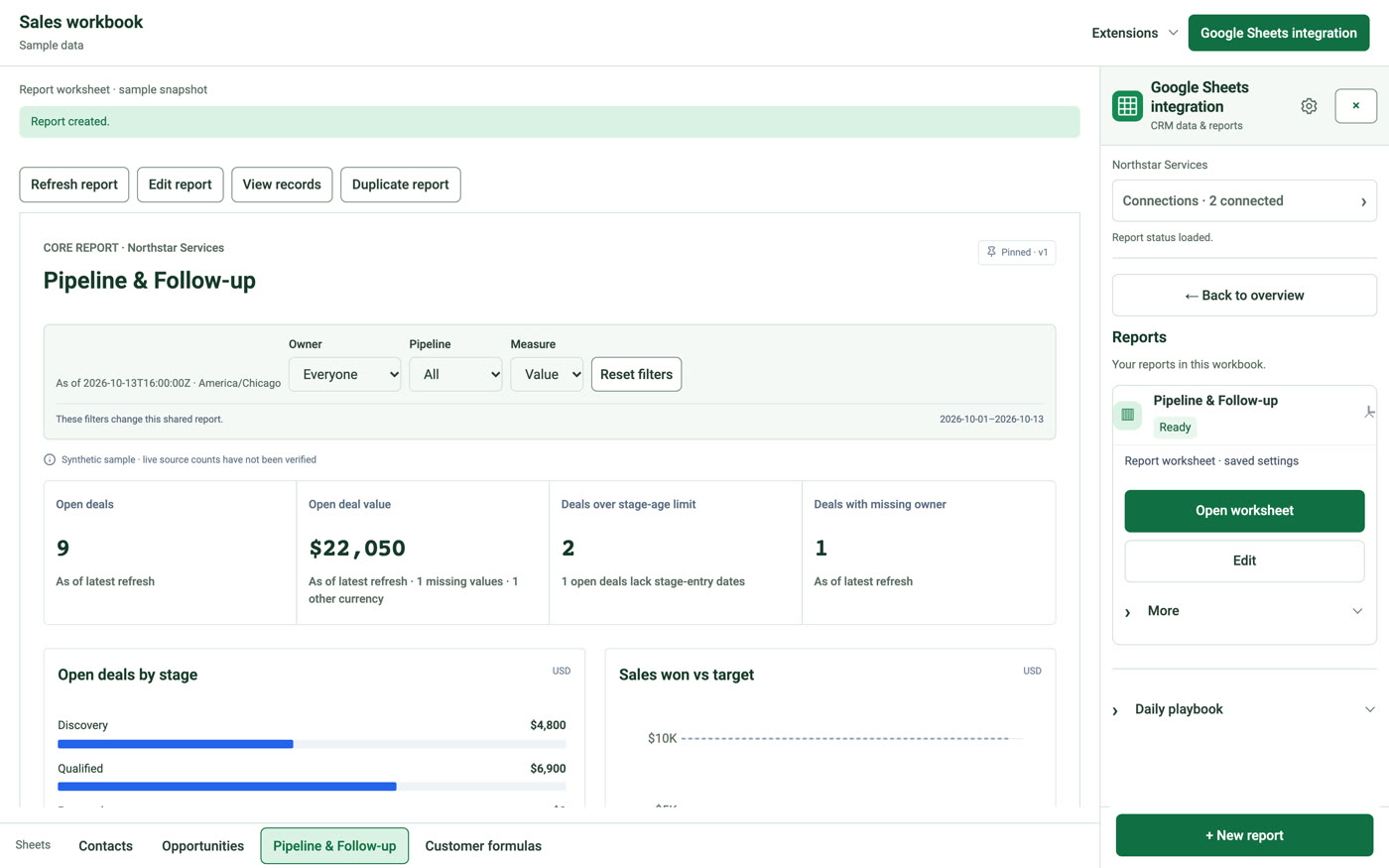Viewport: 1389px width, 868px height.
Task: Click the Open deals count 9
Action: click(63, 549)
